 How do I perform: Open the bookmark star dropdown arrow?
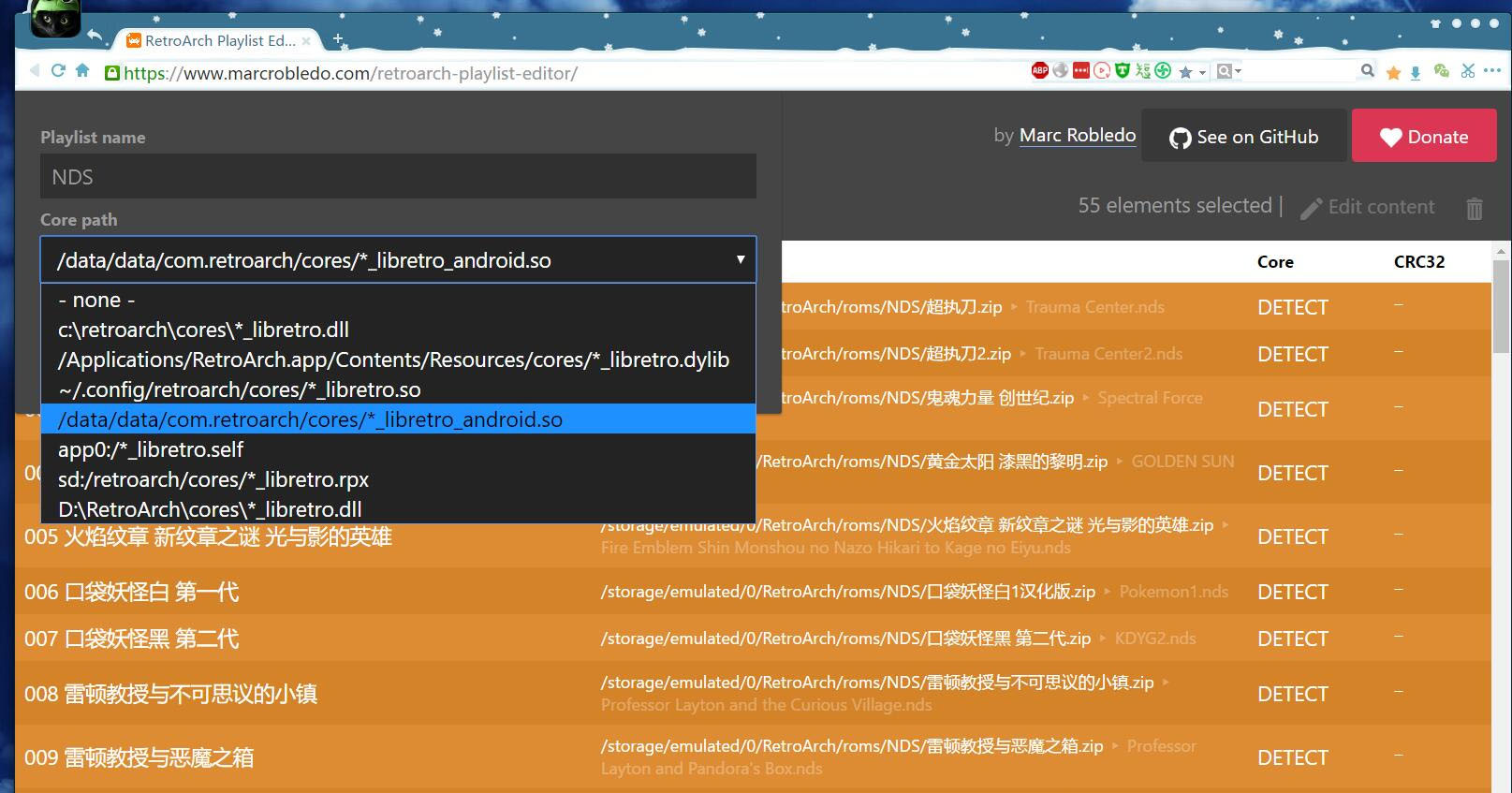pos(1202,72)
